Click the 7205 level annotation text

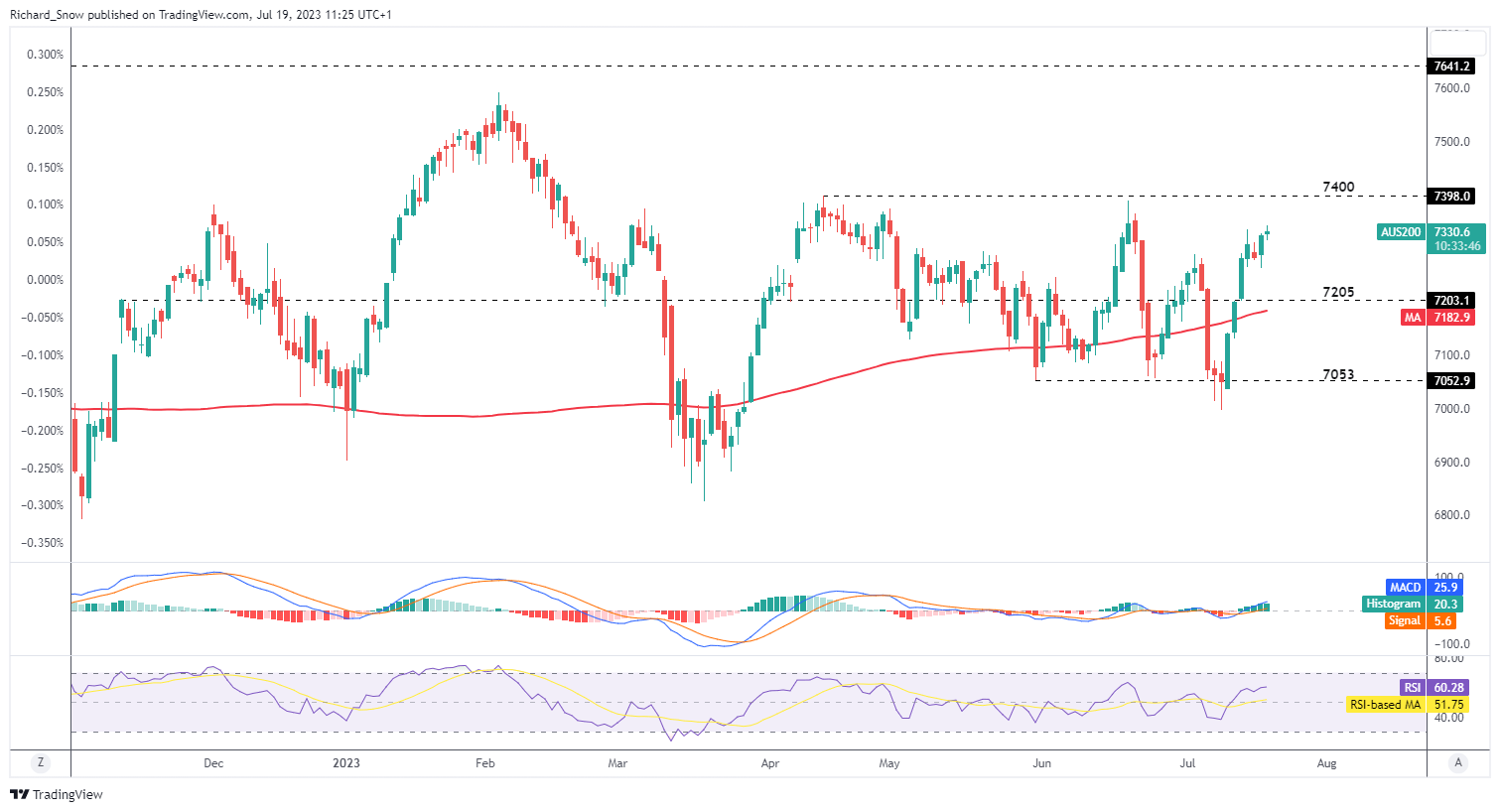[1338, 292]
